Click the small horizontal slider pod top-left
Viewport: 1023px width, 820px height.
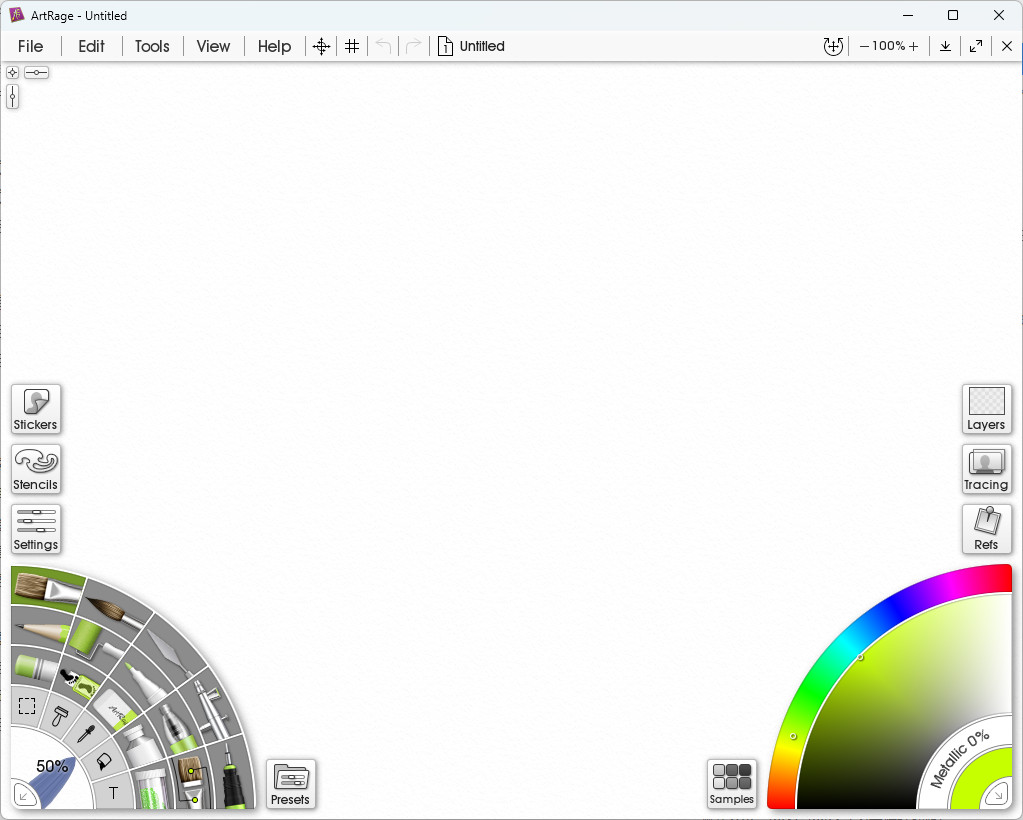[37, 72]
